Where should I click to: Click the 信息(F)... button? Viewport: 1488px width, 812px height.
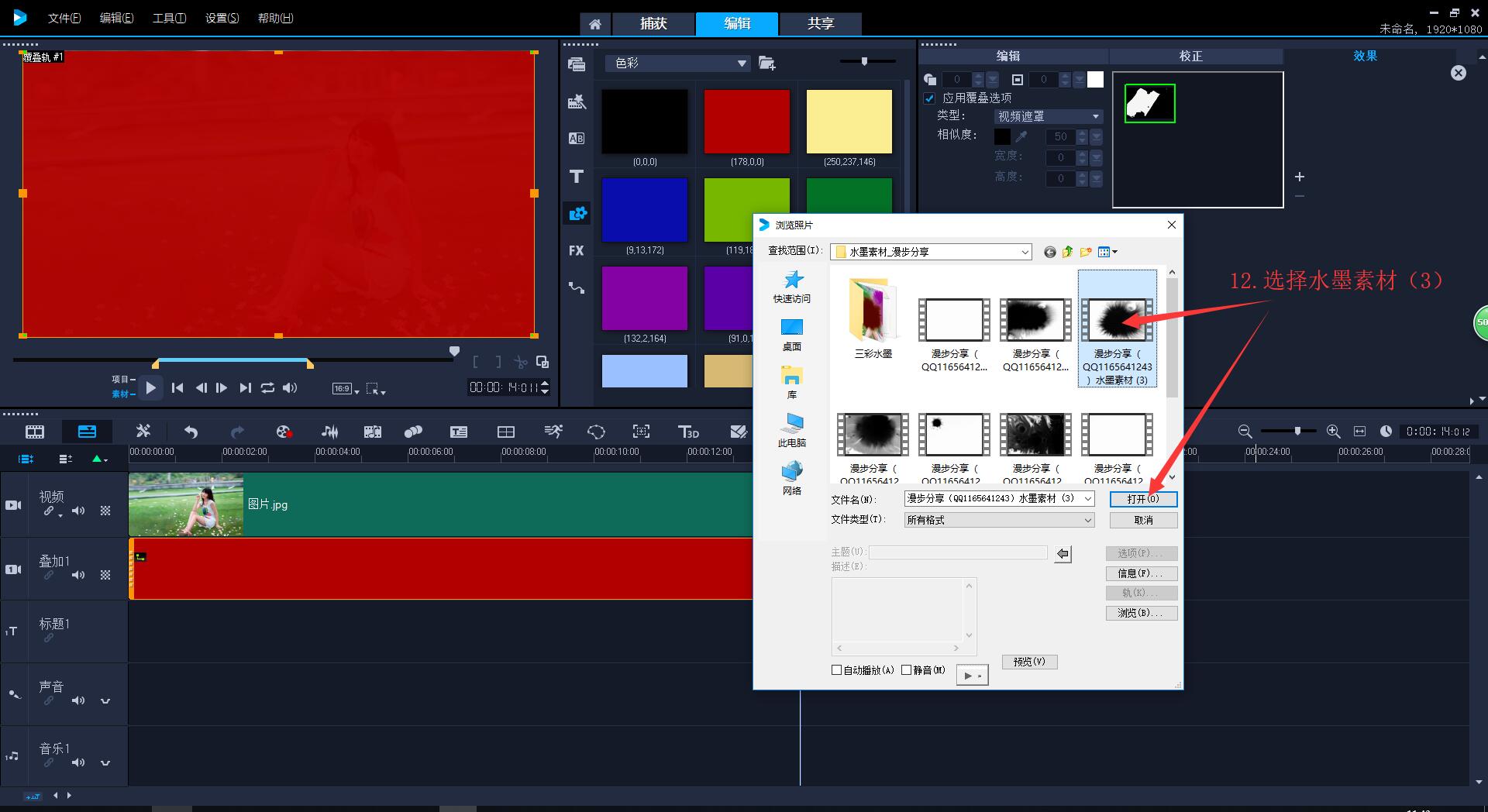(x=1142, y=573)
